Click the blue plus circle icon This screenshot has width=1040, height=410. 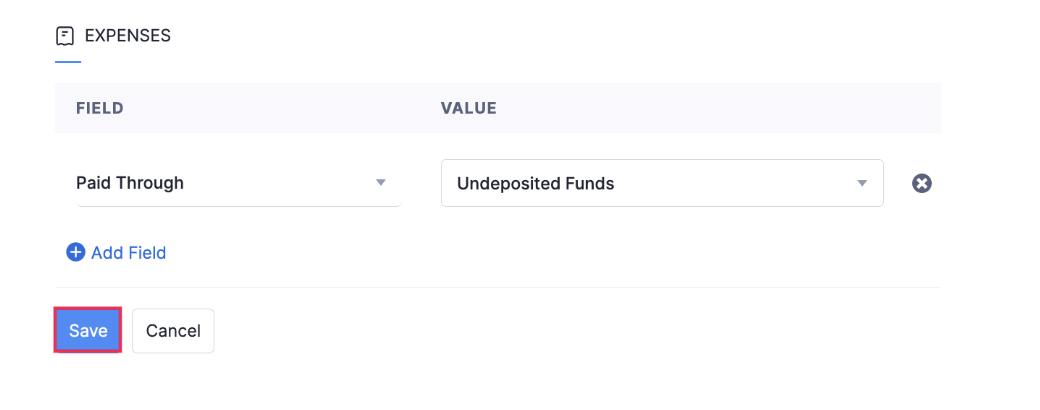coord(76,253)
